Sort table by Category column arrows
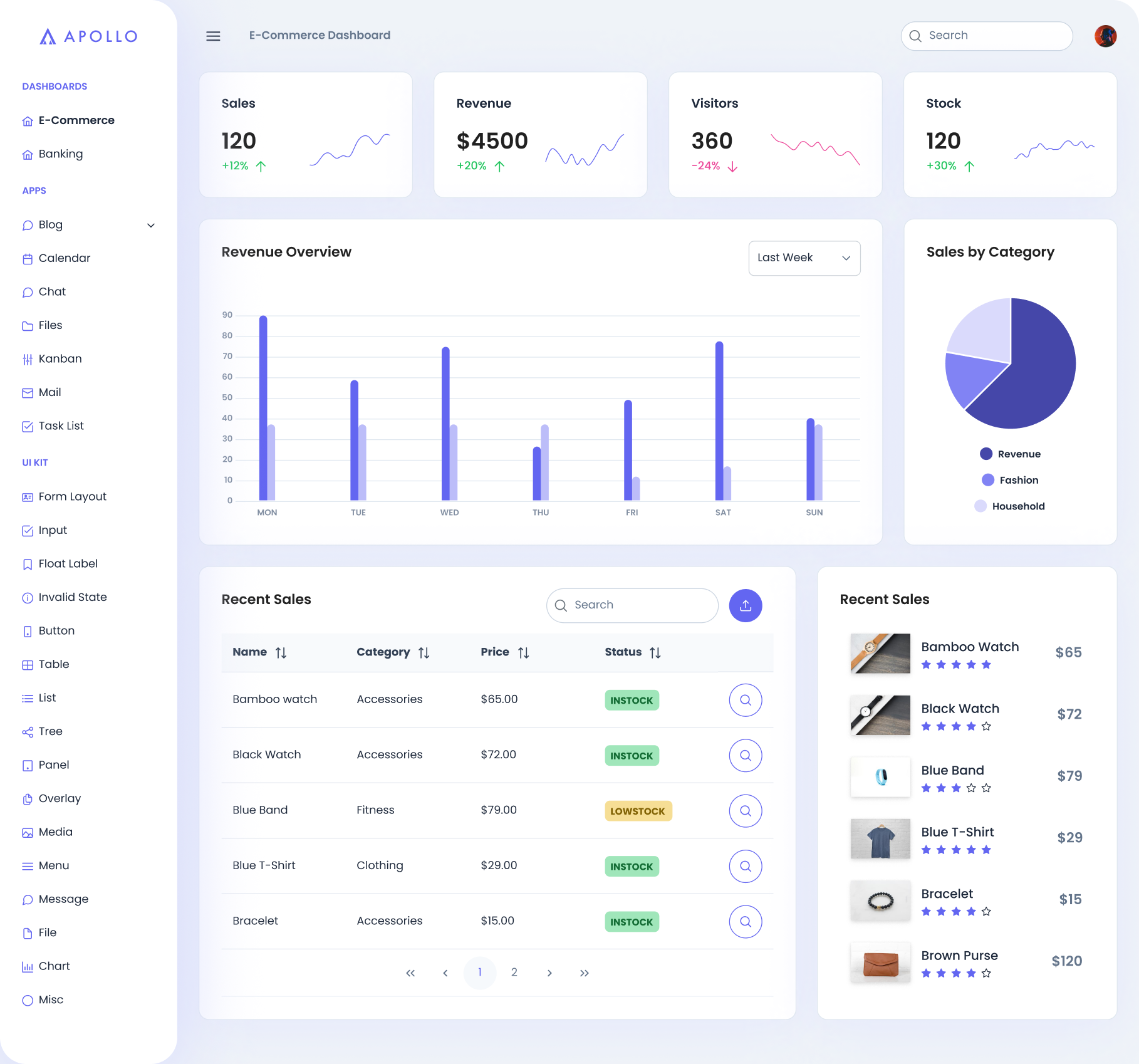This screenshot has height=1064, width=1139. (424, 653)
